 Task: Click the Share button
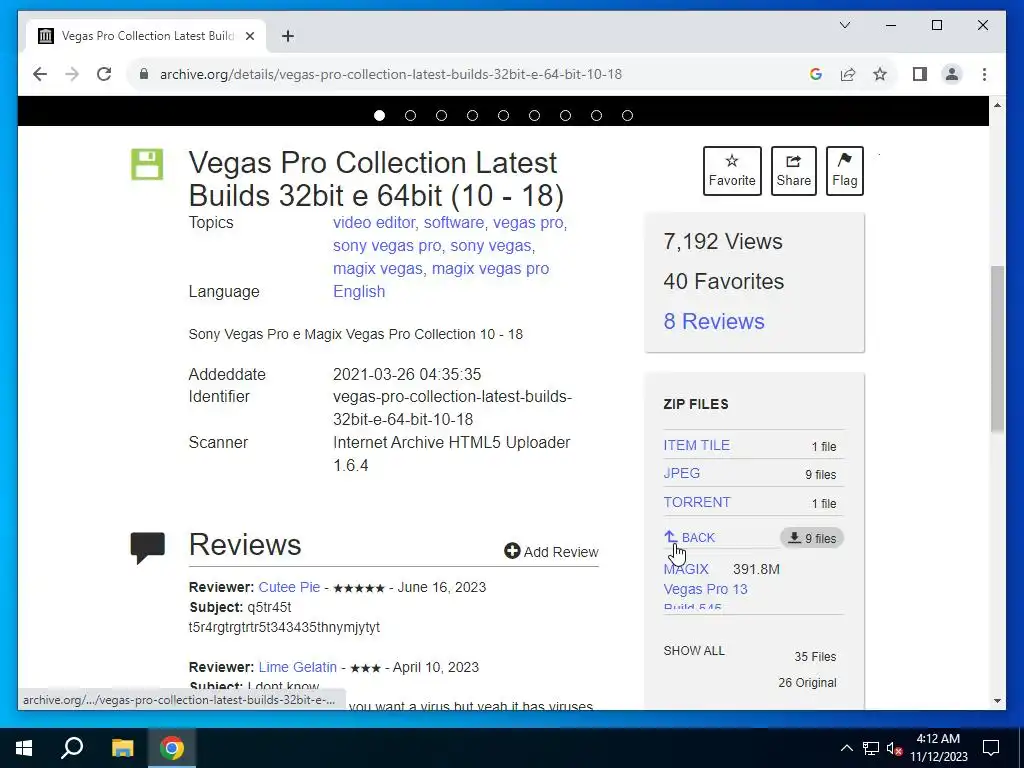click(793, 171)
